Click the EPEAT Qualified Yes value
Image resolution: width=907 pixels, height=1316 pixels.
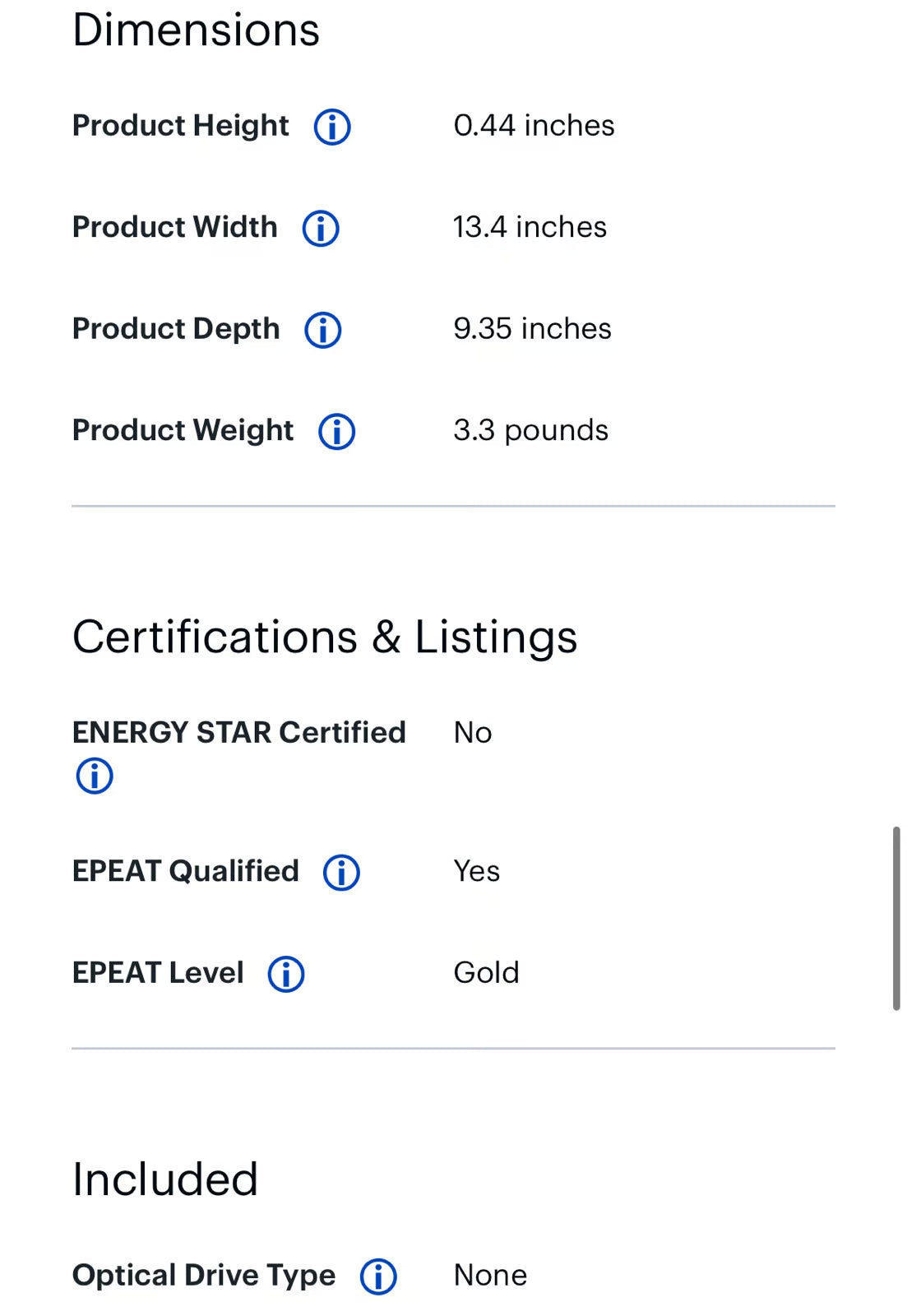(476, 871)
